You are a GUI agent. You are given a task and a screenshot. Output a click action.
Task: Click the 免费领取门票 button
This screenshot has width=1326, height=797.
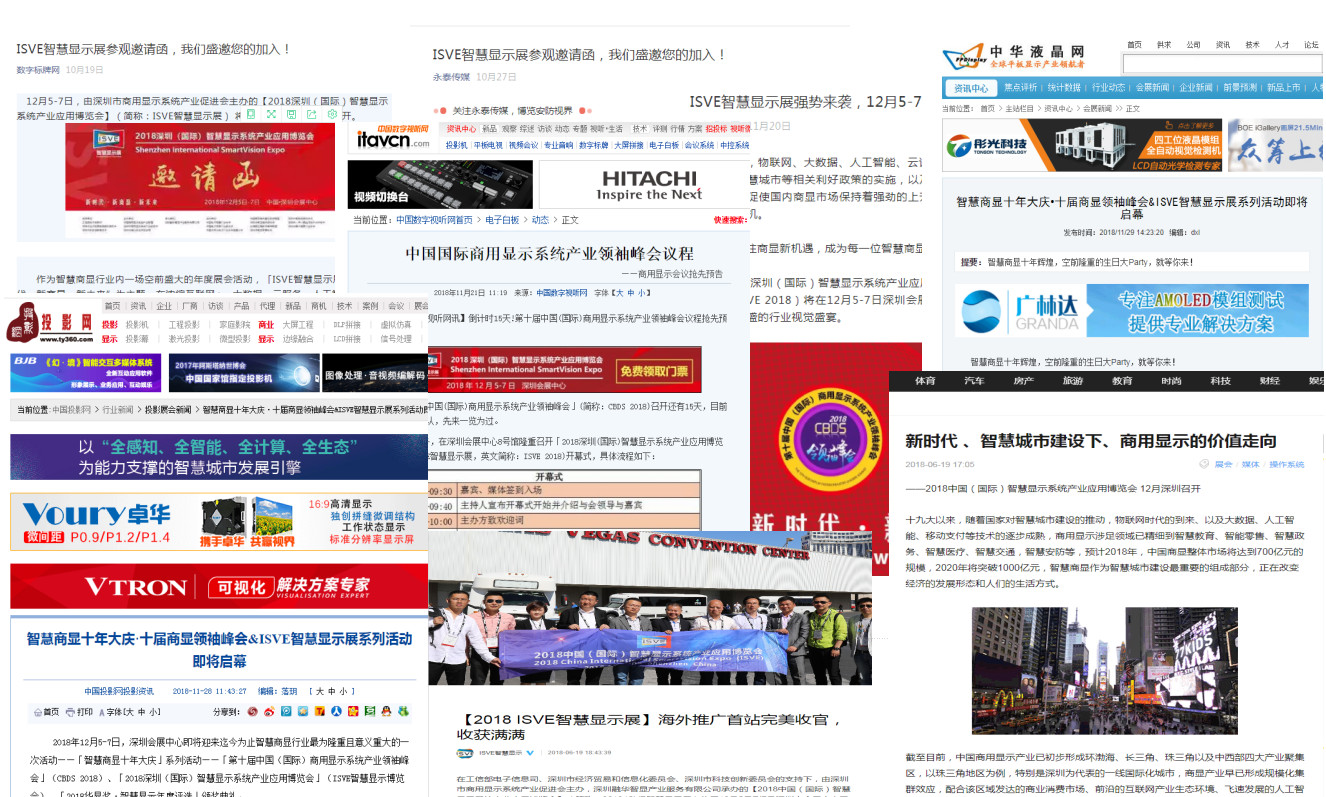click(654, 371)
